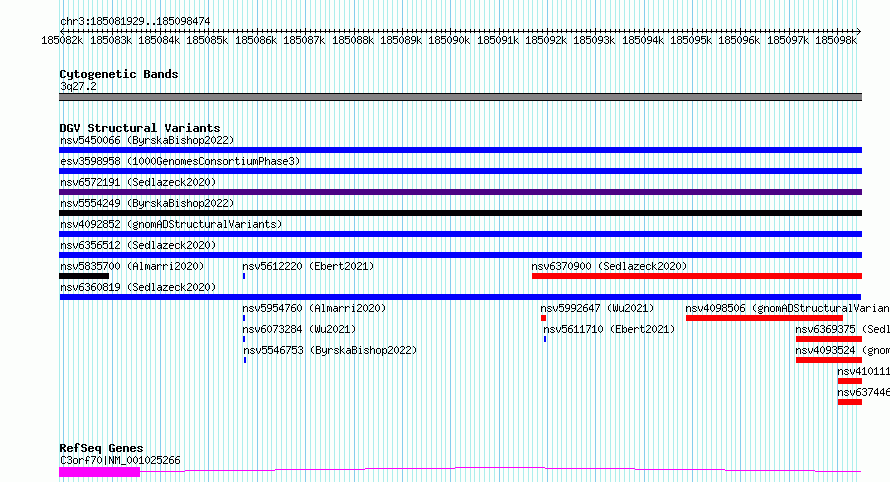This screenshot has width=890, height=482.
Task: Select the 3q27.2 band label
Action: click(78, 86)
